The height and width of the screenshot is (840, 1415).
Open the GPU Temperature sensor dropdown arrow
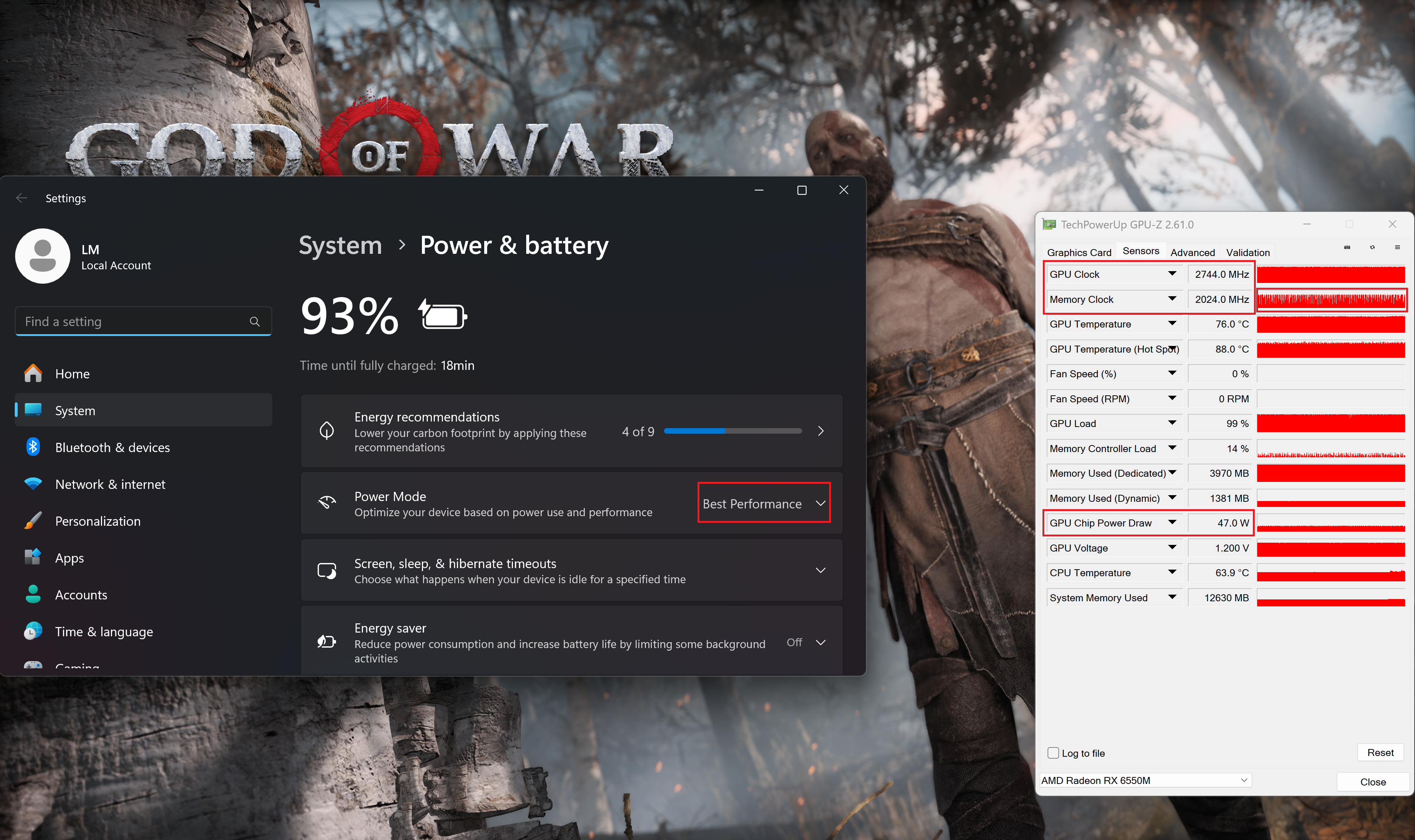1172,324
